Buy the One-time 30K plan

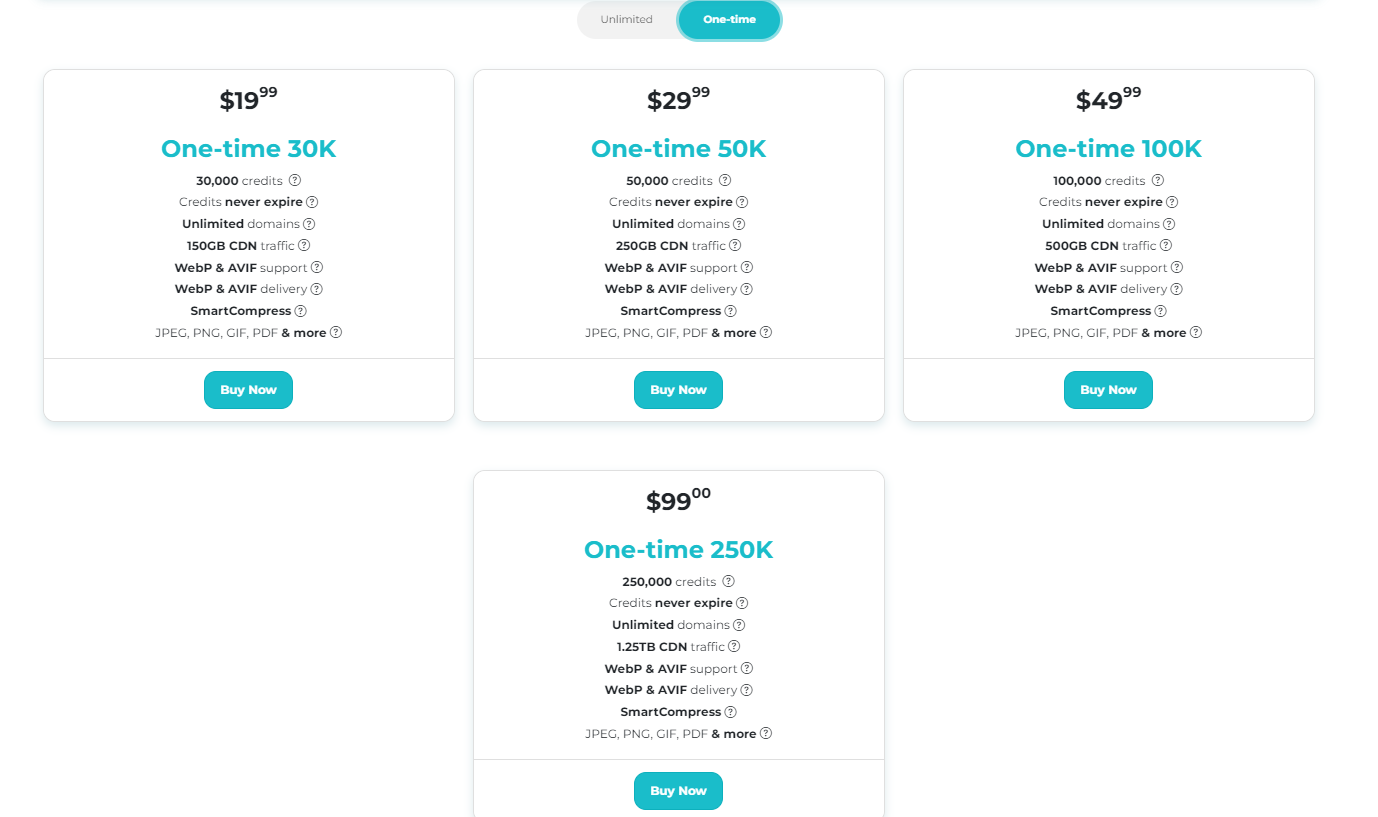click(x=248, y=390)
